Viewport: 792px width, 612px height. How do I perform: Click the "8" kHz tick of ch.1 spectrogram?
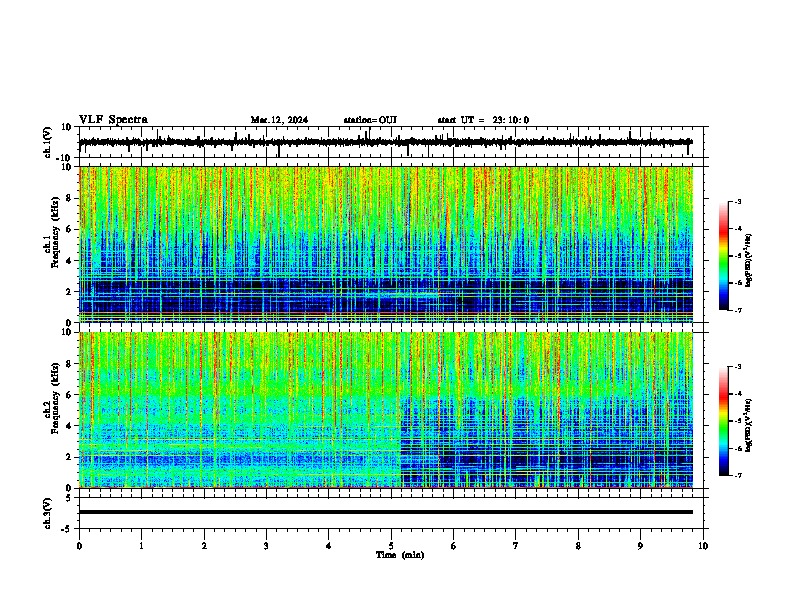[x=69, y=198]
